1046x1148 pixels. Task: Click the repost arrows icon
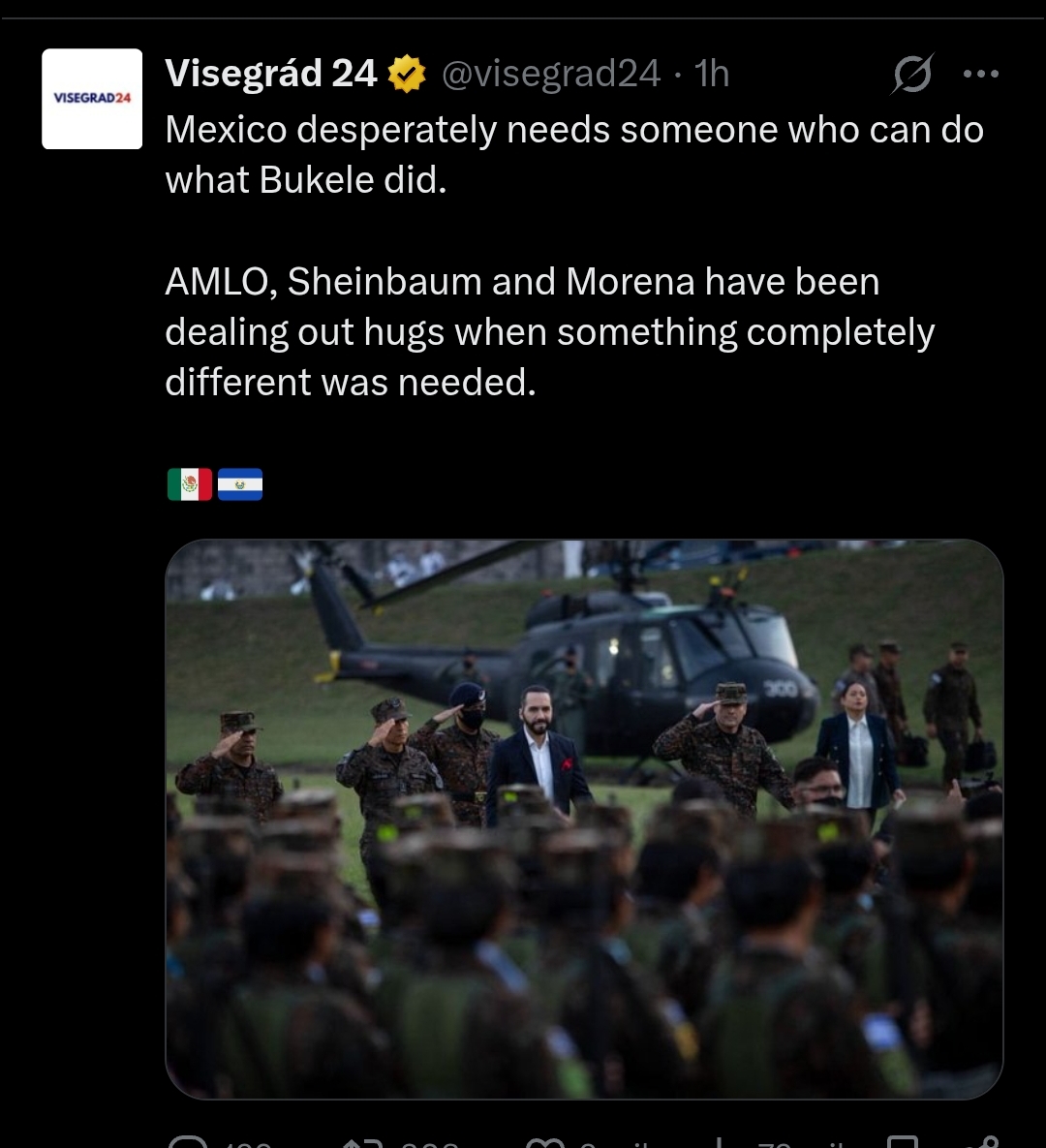[x=364, y=1142]
